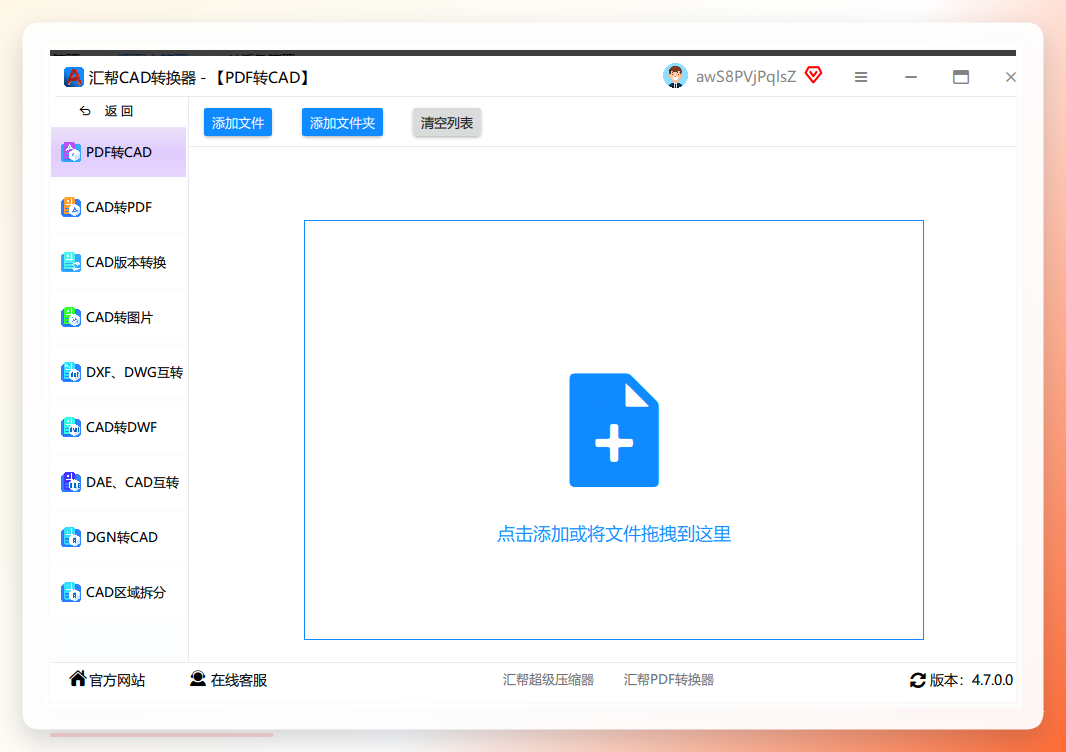Click the CAD转PDF sidebar icon
This screenshot has height=752, width=1066.
pyautogui.click(x=71, y=207)
